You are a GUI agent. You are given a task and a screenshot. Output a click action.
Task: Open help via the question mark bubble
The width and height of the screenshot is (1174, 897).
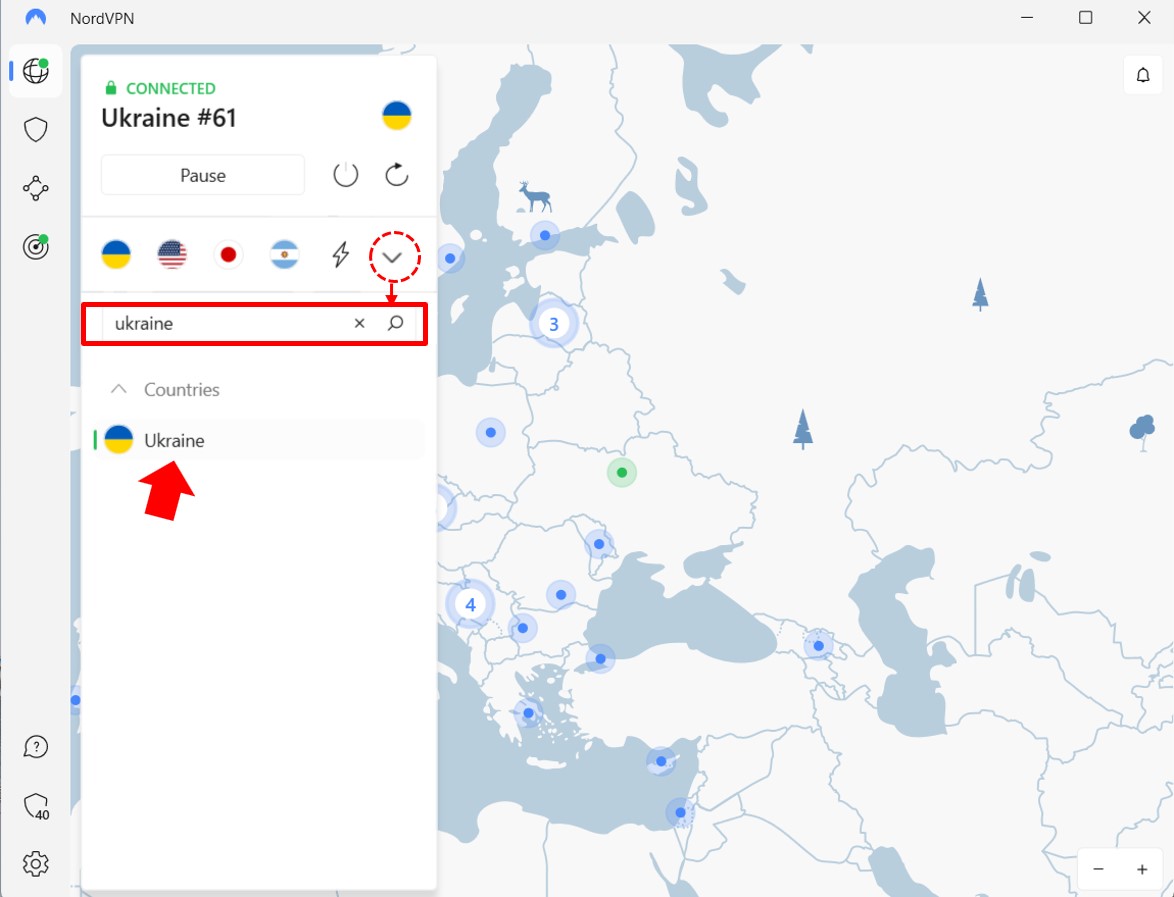pos(36,746)
